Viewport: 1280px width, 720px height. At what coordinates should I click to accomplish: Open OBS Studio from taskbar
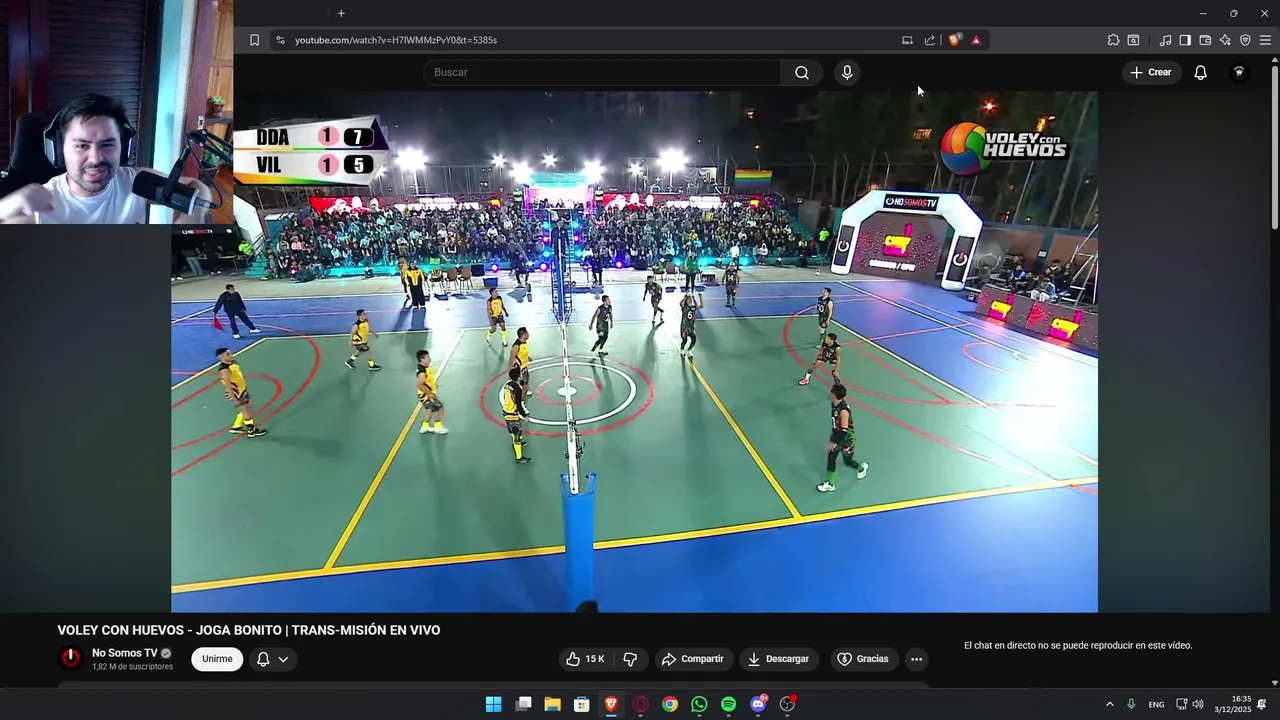coord(787,704)
